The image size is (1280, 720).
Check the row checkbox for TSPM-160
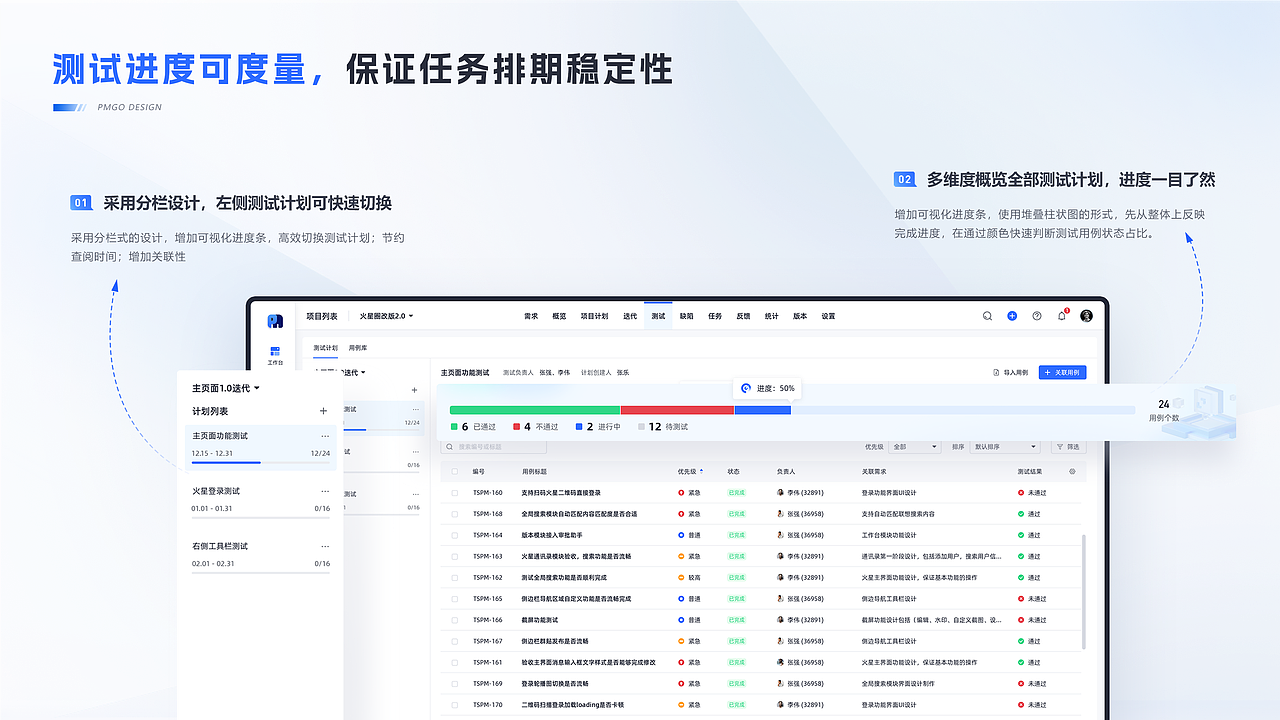pyautogui.click(x=454, y=492)
